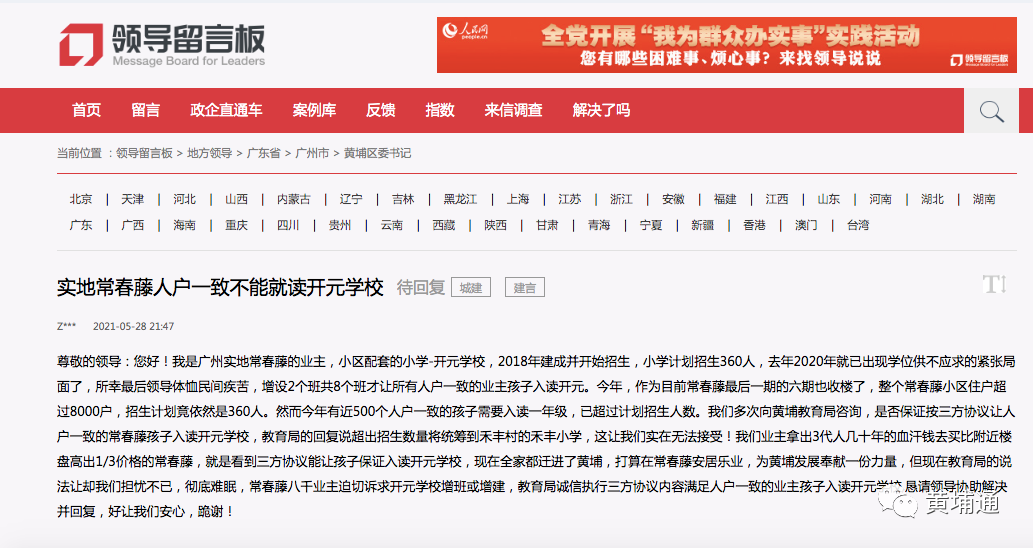The width and height of the screenshot is (1033, 548).
Task: Select province 贵州
Action: click(340, 225)
